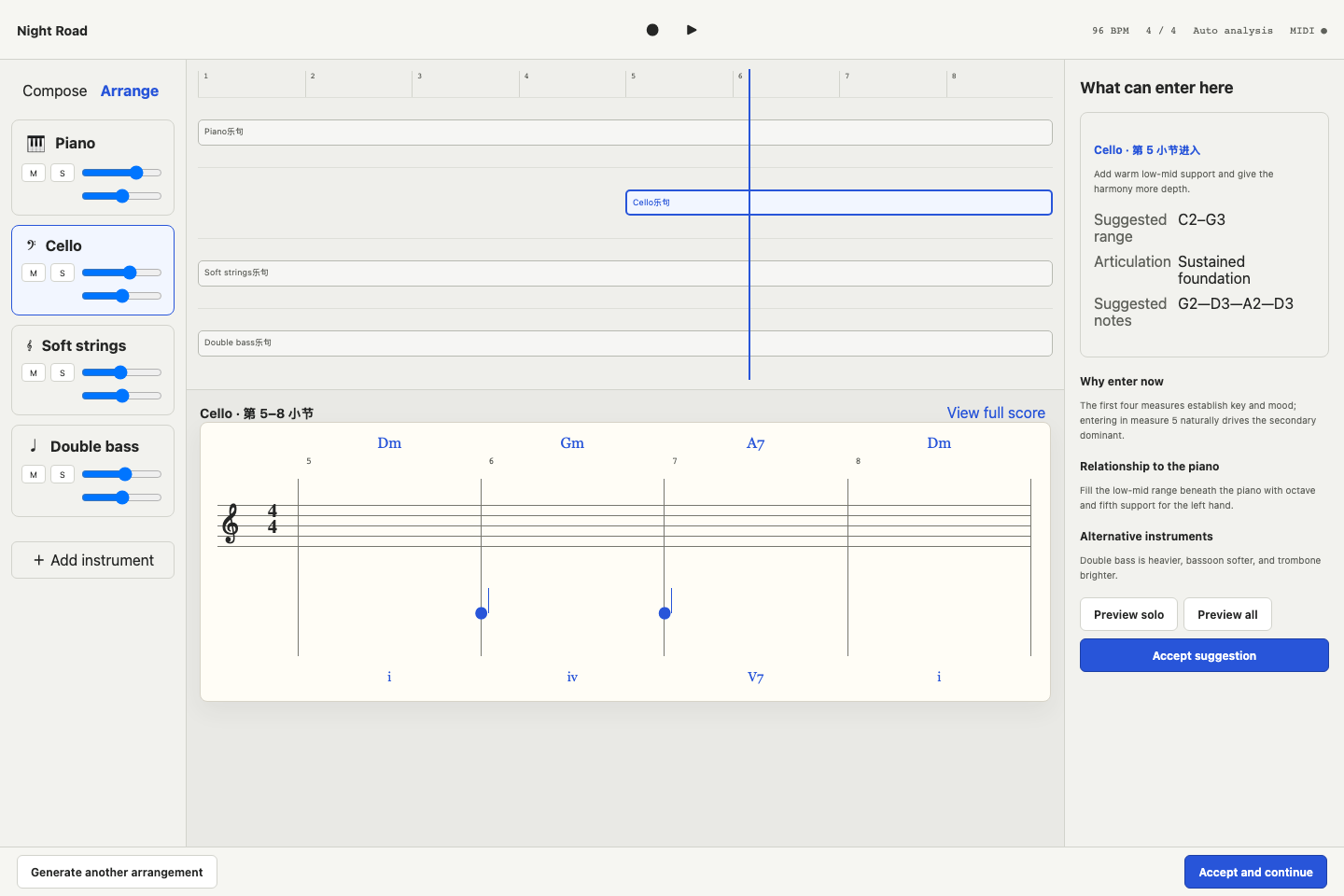Click Preview all
Image resolution: width=1344 pixels, height=896 pixels.
point(1227,614)
